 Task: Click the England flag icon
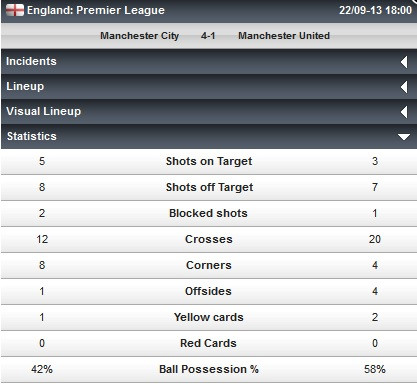click(x=15, y=10)
